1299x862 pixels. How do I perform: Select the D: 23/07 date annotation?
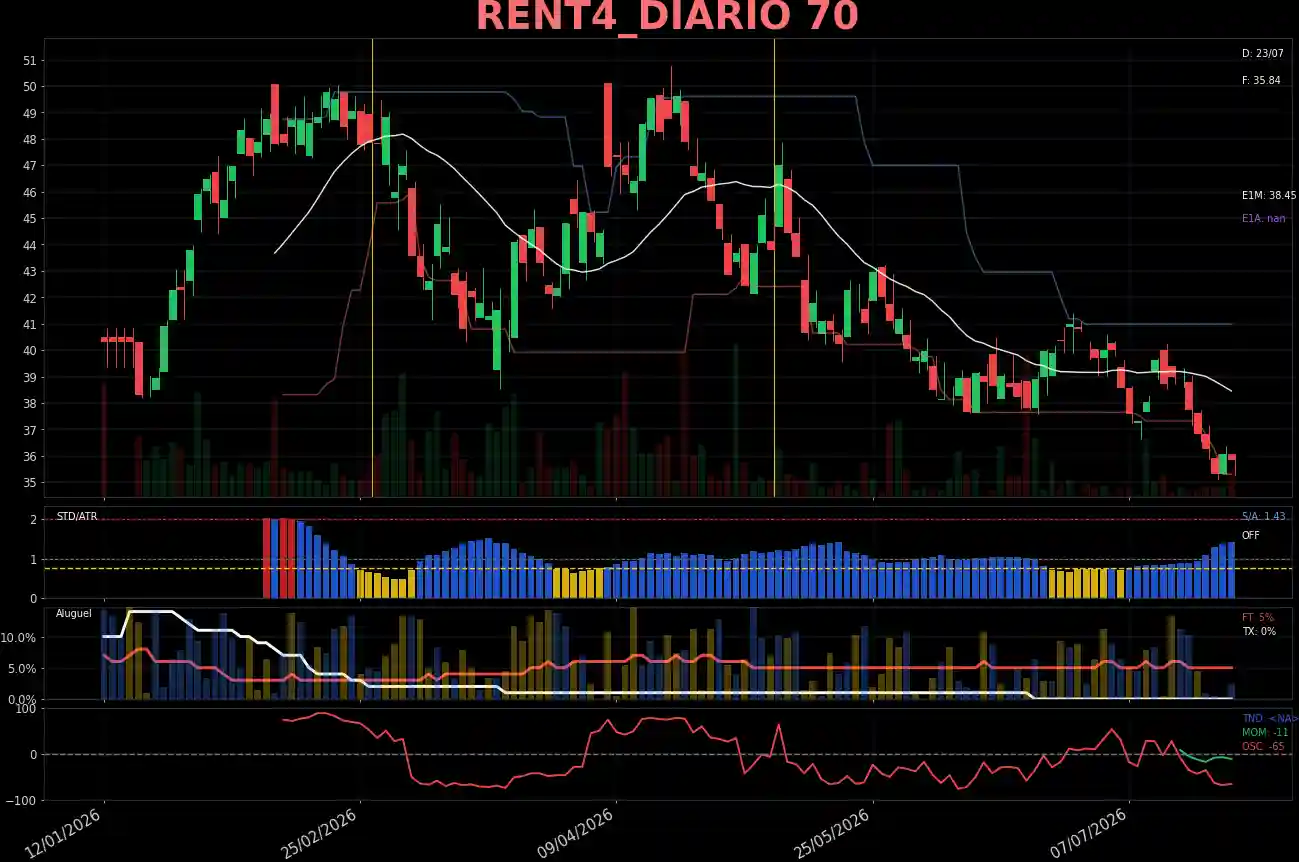(x=1262, y=54)
